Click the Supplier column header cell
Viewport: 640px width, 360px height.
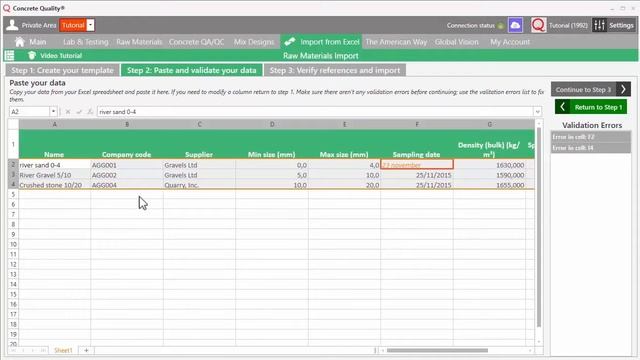point(199,144)
